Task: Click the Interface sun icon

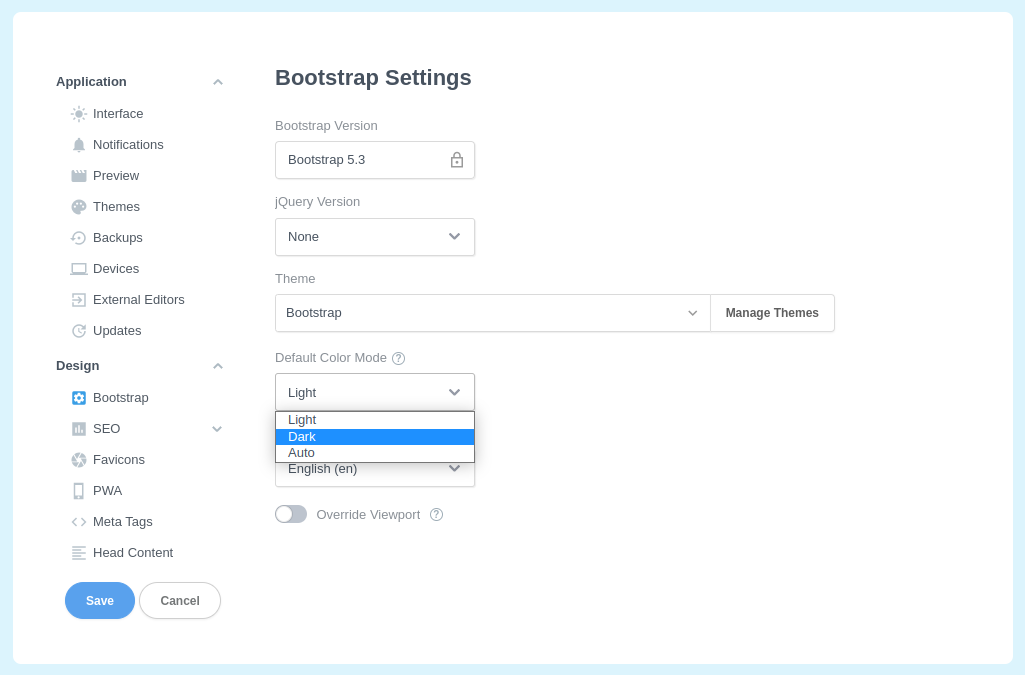Action: tap(79, 114)
